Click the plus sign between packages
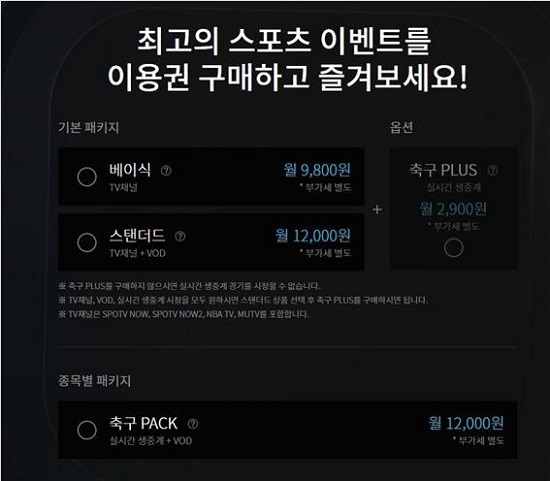 (x=377, y=209)
